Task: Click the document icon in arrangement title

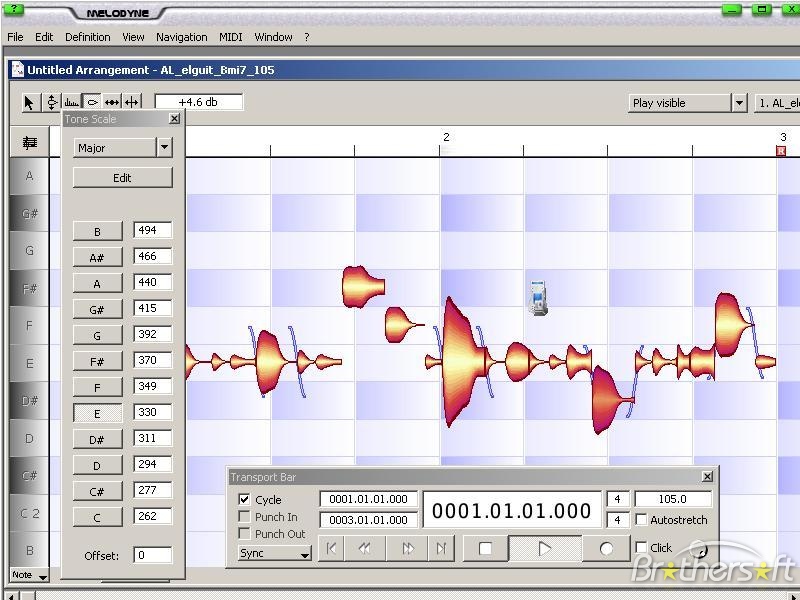Action: (x=18, y=69)
